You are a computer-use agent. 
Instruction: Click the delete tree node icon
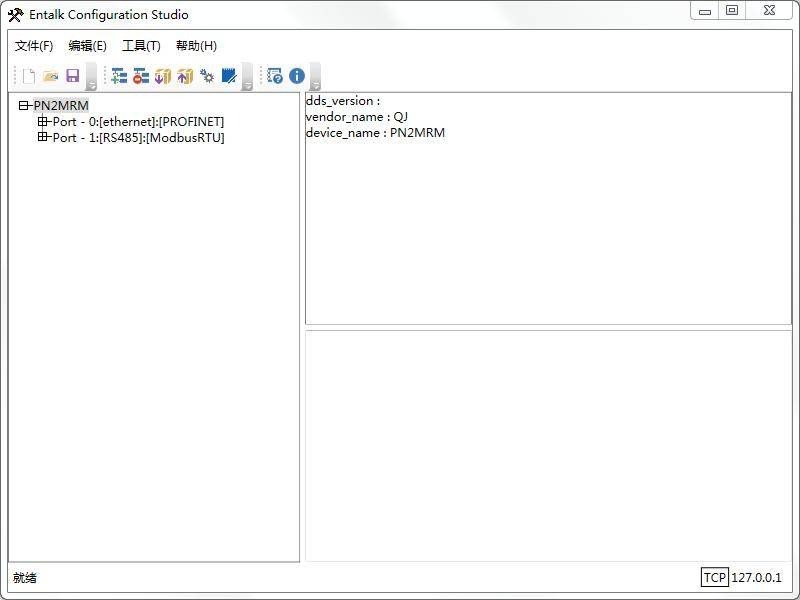[x=141, y=77]
